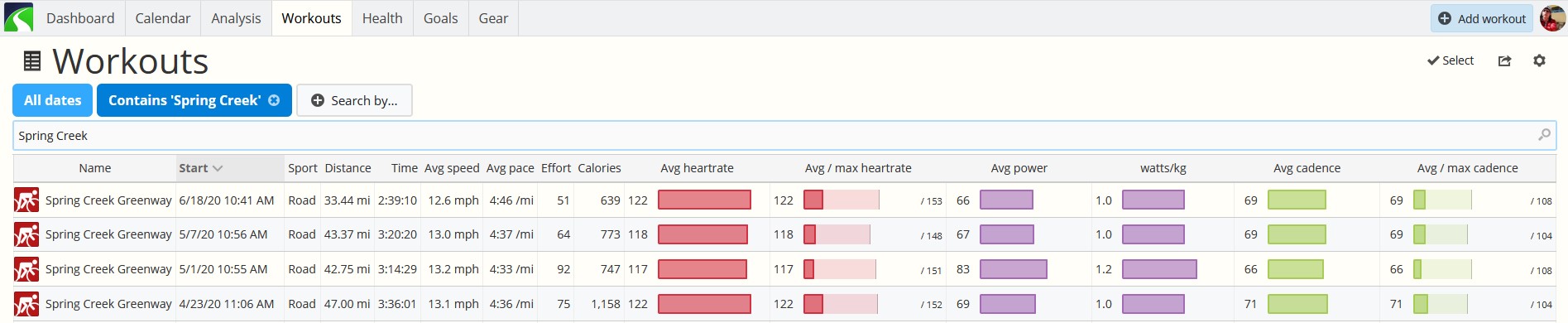The height and width of the screenshot is (323, 1568).
Task: Open the Search by... dropdown
Action: (354, 100)
